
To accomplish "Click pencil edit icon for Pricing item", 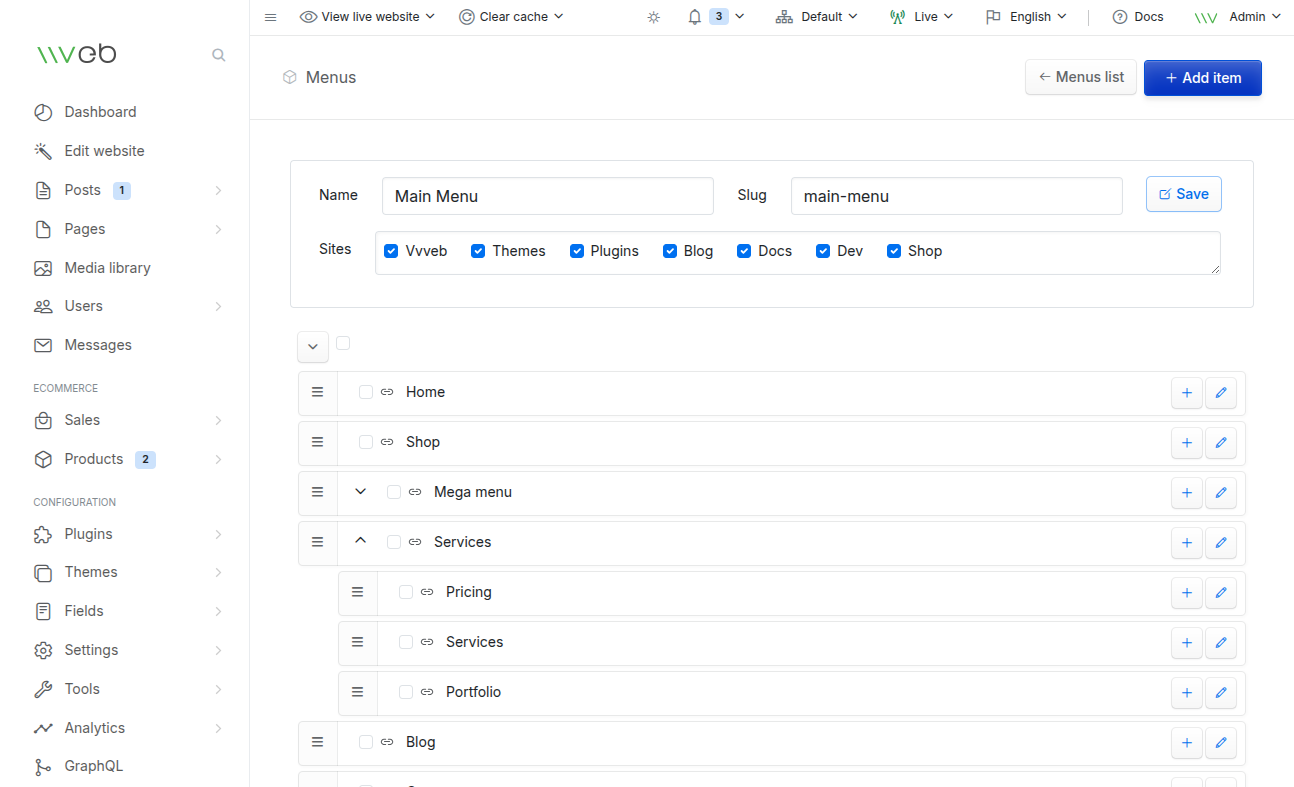I will pyautogui.click(x=1220, y=593).
